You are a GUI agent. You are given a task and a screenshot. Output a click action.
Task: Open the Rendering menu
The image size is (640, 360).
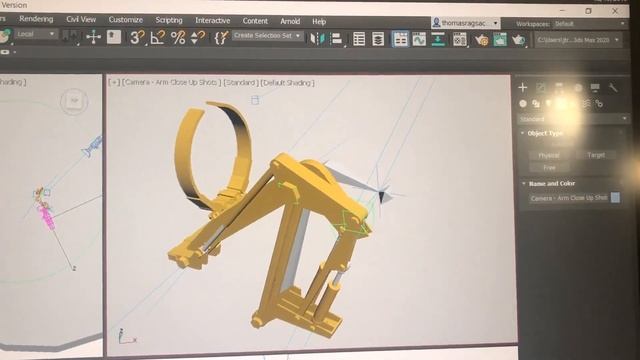pyautogui.click(x=36, y=19)
